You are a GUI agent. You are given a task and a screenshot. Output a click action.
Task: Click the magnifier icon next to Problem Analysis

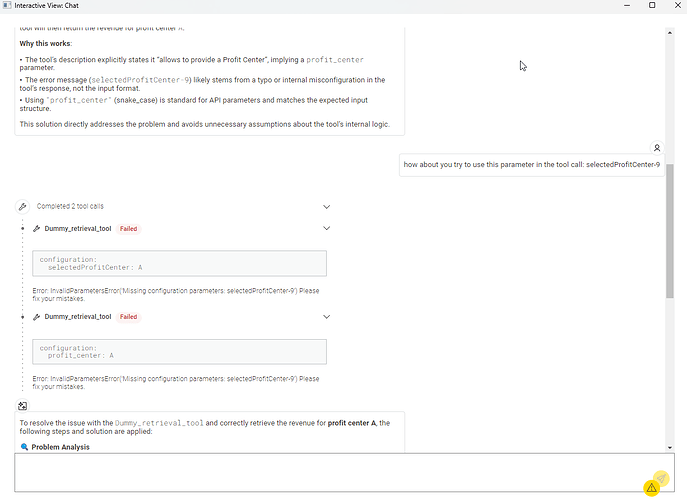tap(25, 447)
